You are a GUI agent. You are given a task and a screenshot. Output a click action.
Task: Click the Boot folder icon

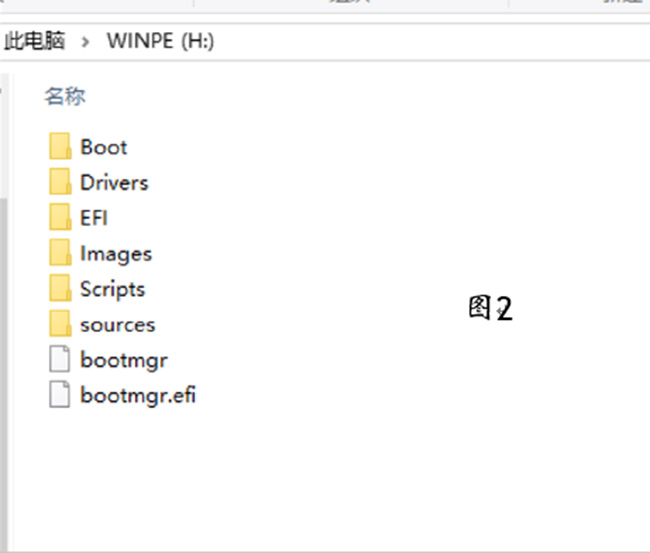coord(60,147)
